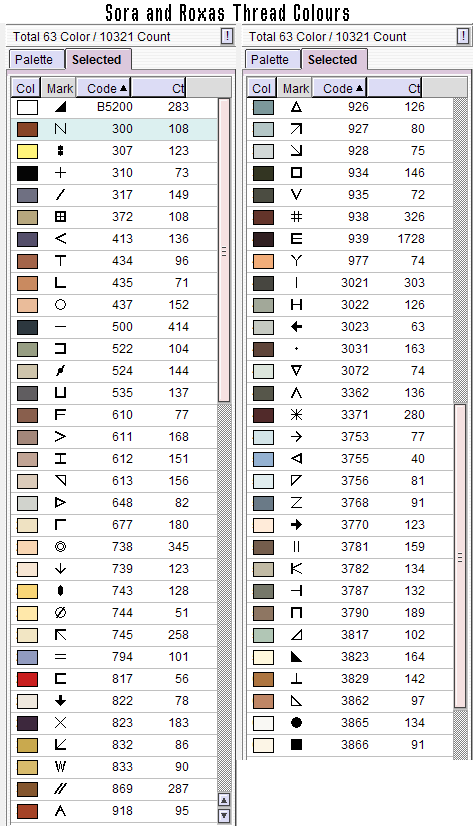Image resolution: width=474 pixels, height=826 pixels.
Task: Click the bold left arrow mark for 3023
Action: coord(297,327)
